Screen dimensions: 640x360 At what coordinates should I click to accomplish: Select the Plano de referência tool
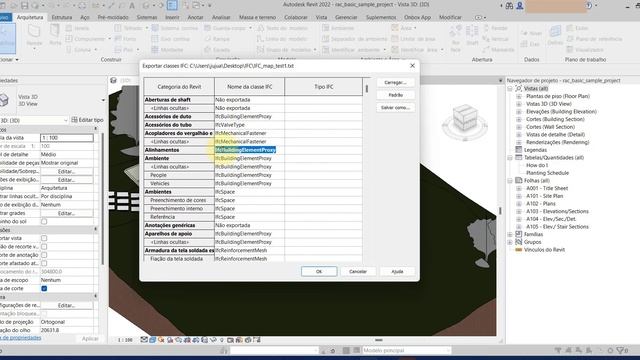coord(594,39)
